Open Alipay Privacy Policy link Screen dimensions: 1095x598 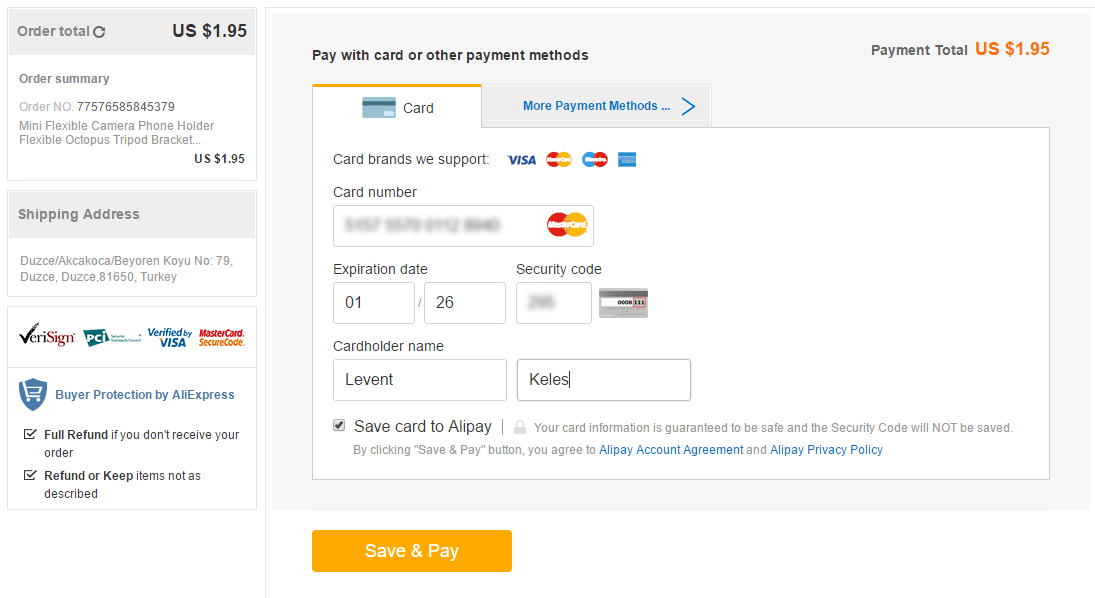(x=826, y=450)
